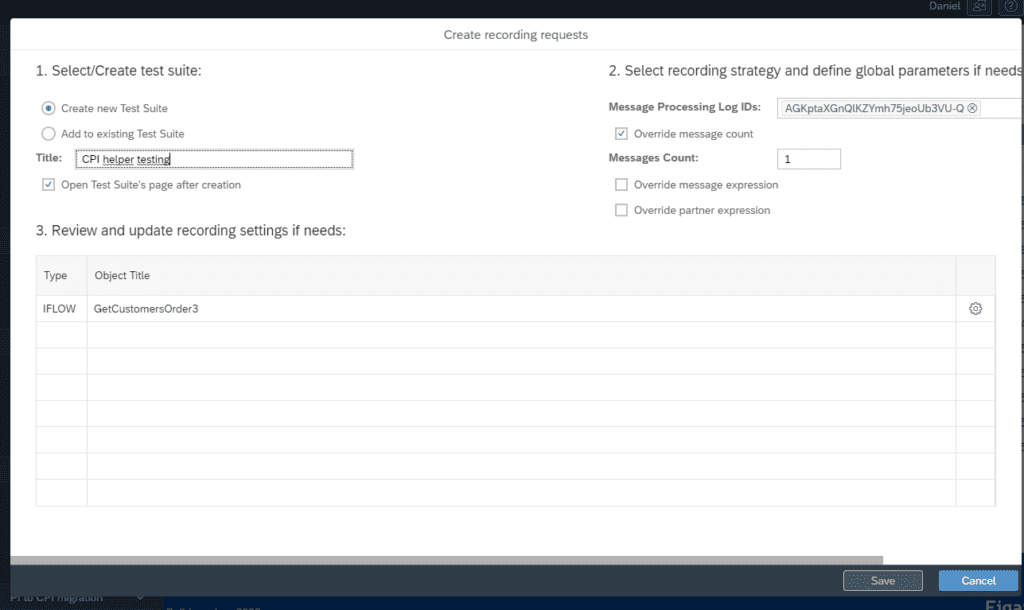Toggle Open Test Suite's page after creation
Image resolution: width=1024 pixels, height=610 pixels.
click(x=48, y=185)
